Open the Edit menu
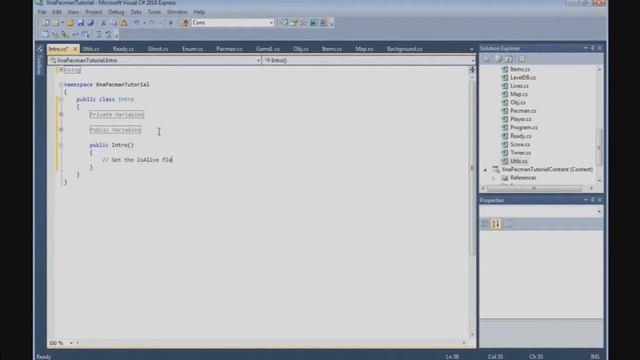640x360 pixels. tap(57, 12)
